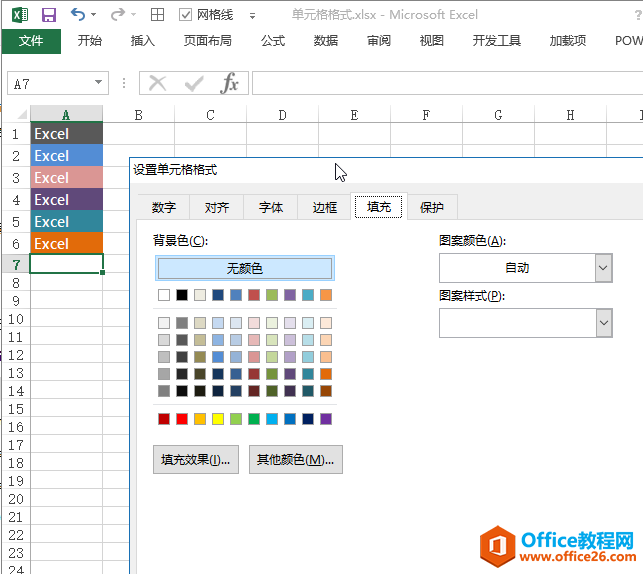Screen dimensions: 643x574
Task: Open the 插入 ribbon tab
Action: 143,41
